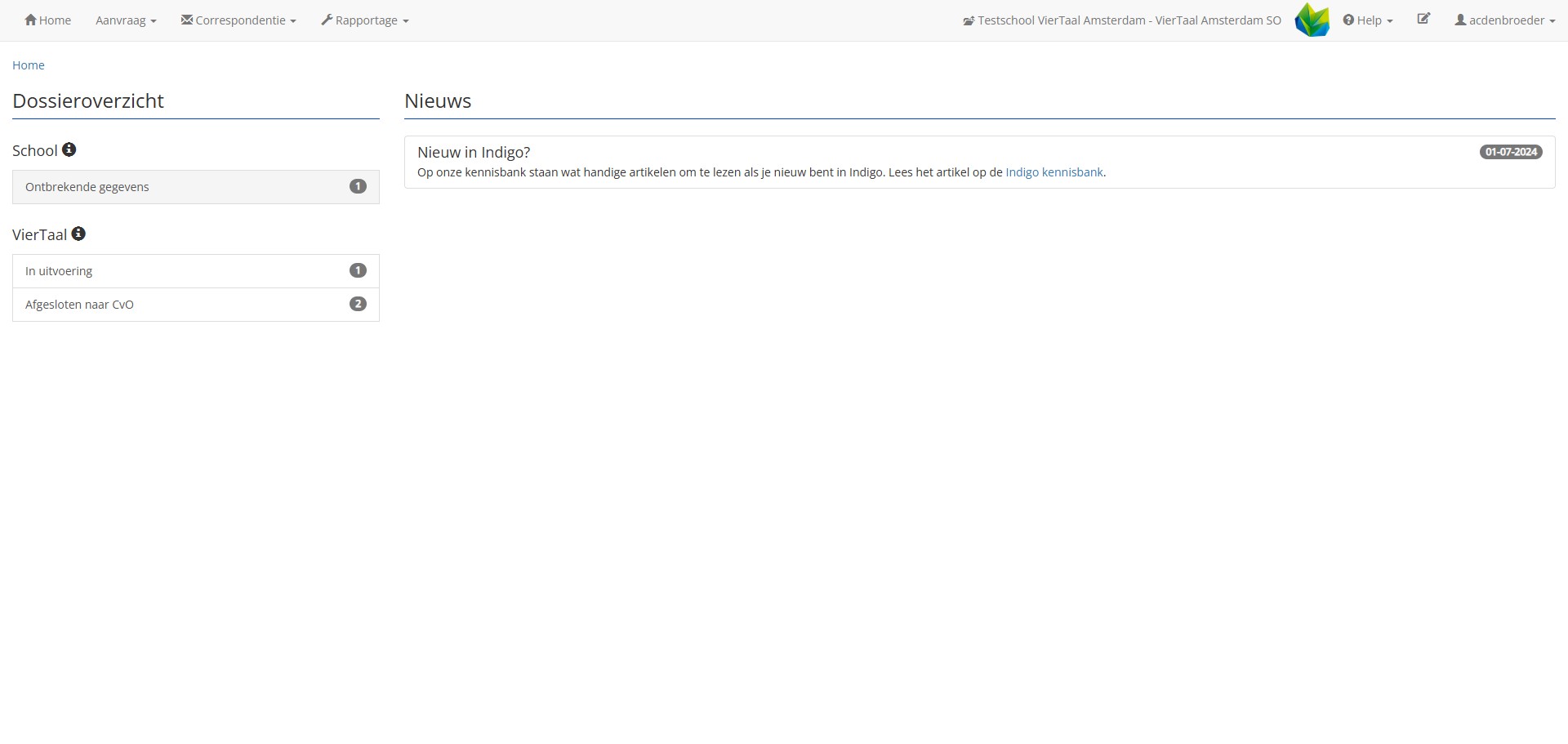Image resolution: width=1568 pixels, height=744 pixels.
Task: Open the Rapportage dropdown menu
Action: pos(365,20)
